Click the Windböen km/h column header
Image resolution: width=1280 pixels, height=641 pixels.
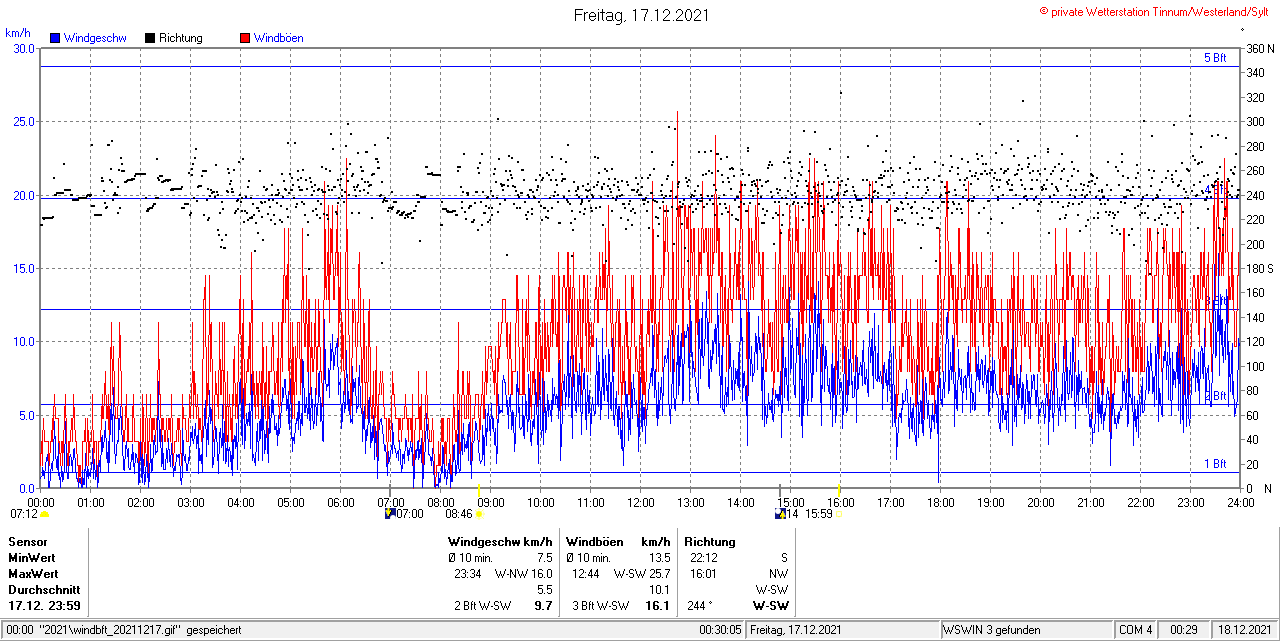pos(618,541)
